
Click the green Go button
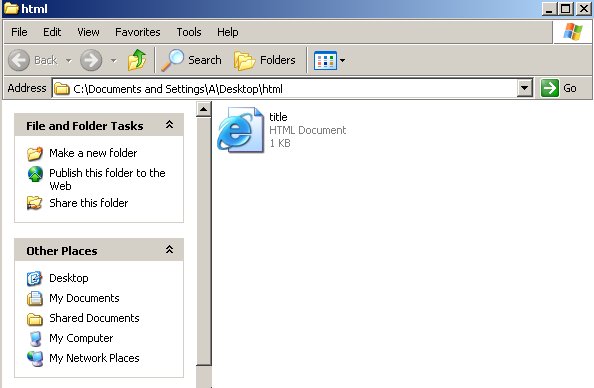[558, 88]
